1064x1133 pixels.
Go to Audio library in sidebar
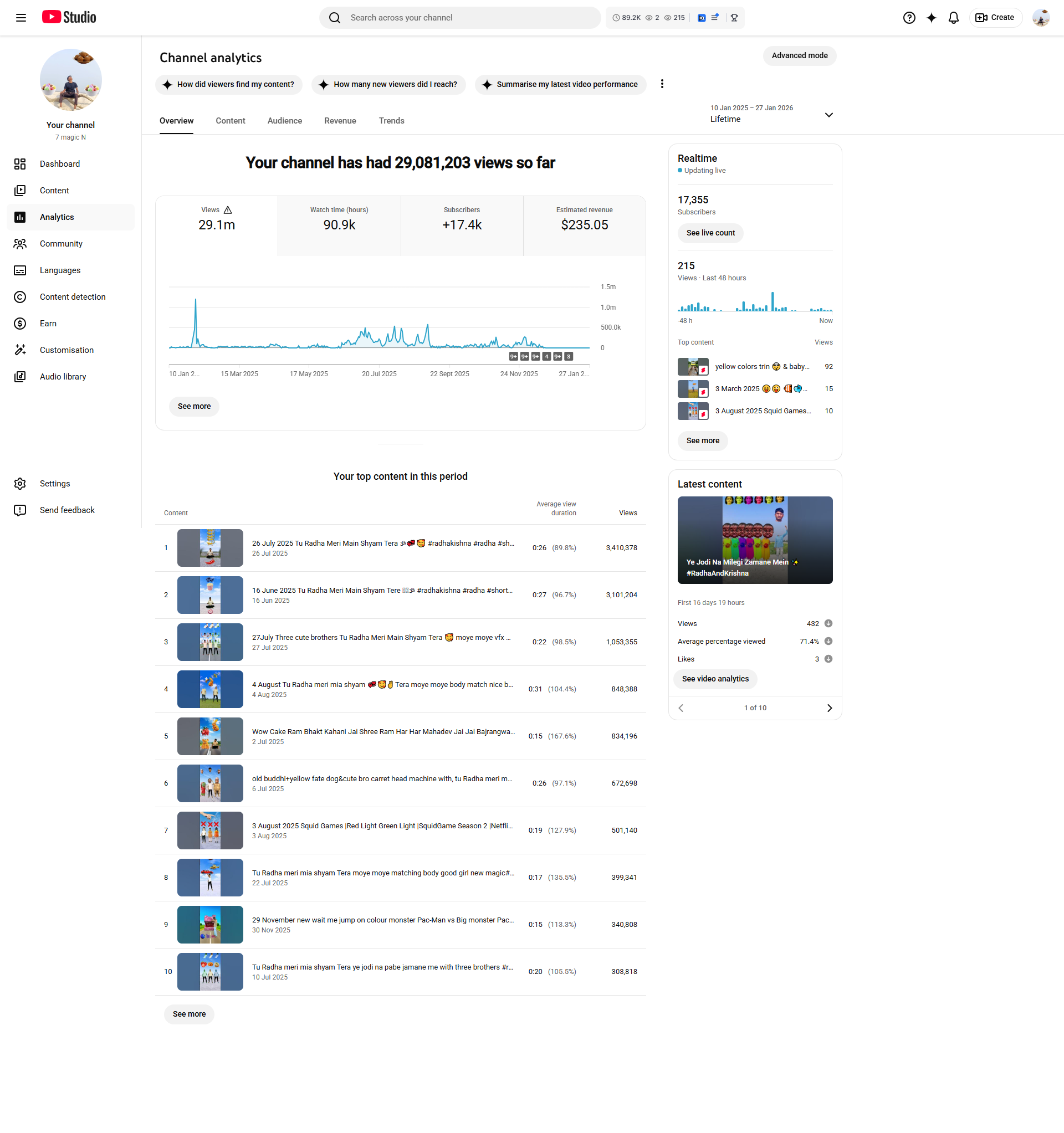(63, 377)
